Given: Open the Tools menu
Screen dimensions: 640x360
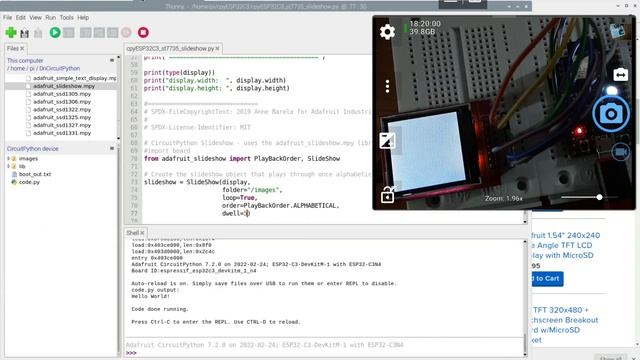Looking at the screenshot, I should [67, 18].
